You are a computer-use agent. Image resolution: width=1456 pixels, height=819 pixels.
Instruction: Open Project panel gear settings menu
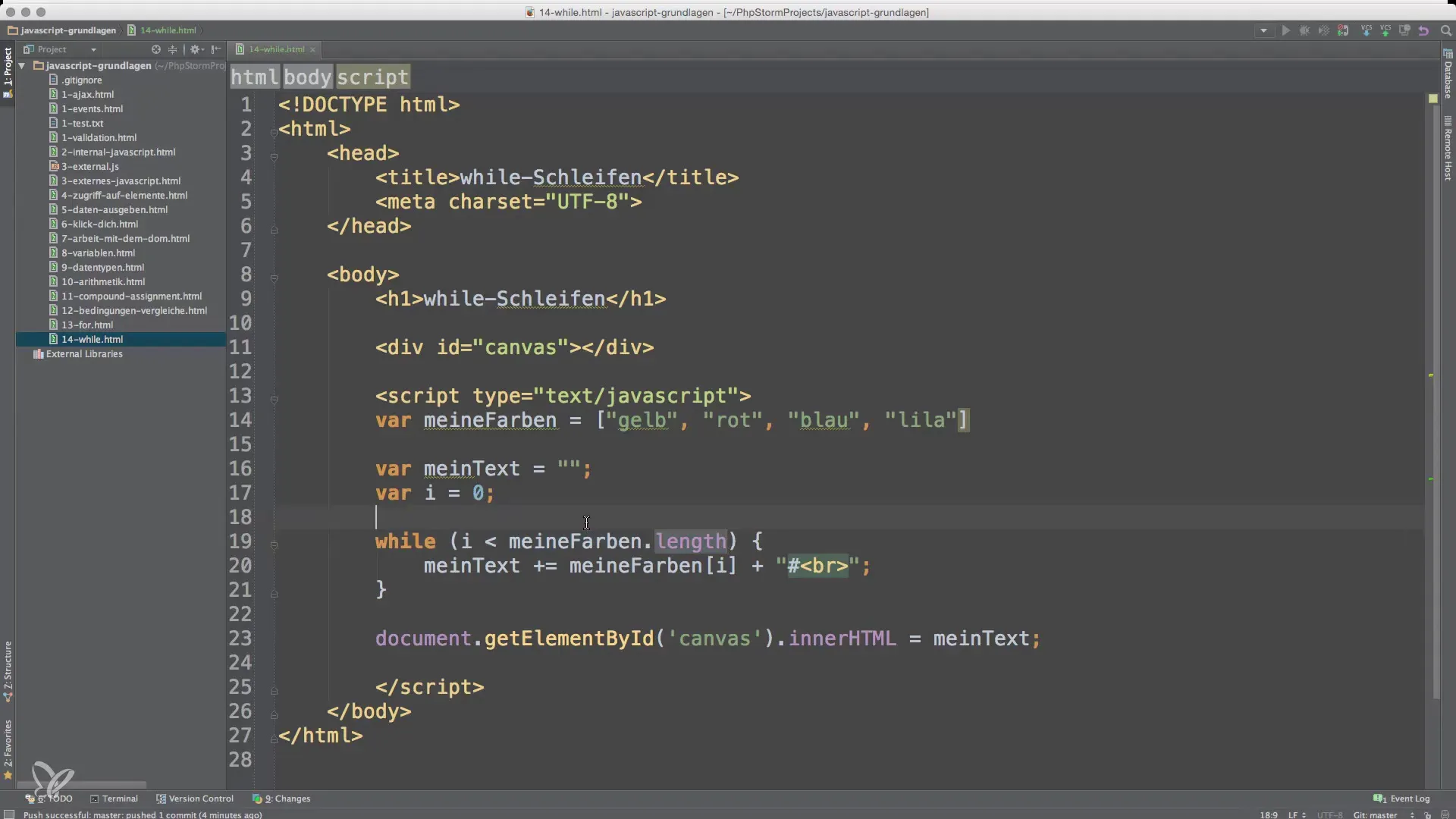pos(196,49)
